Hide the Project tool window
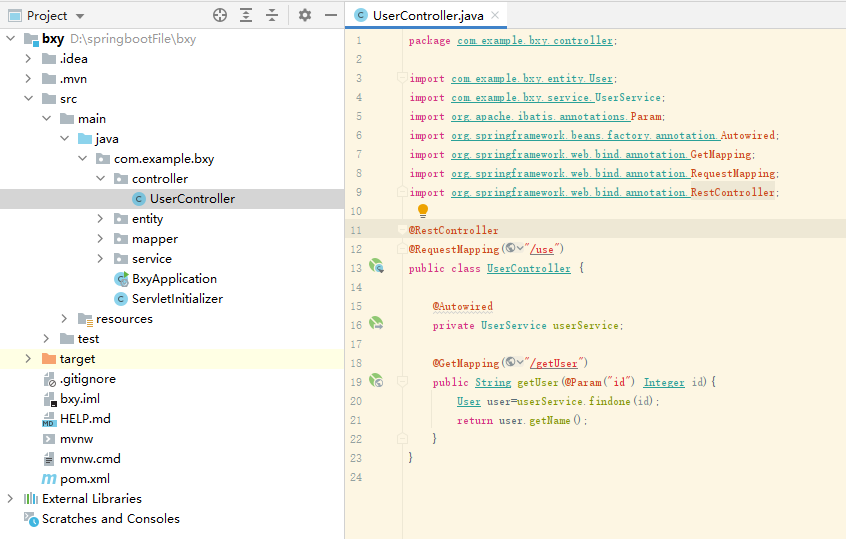 click(331, 15)
